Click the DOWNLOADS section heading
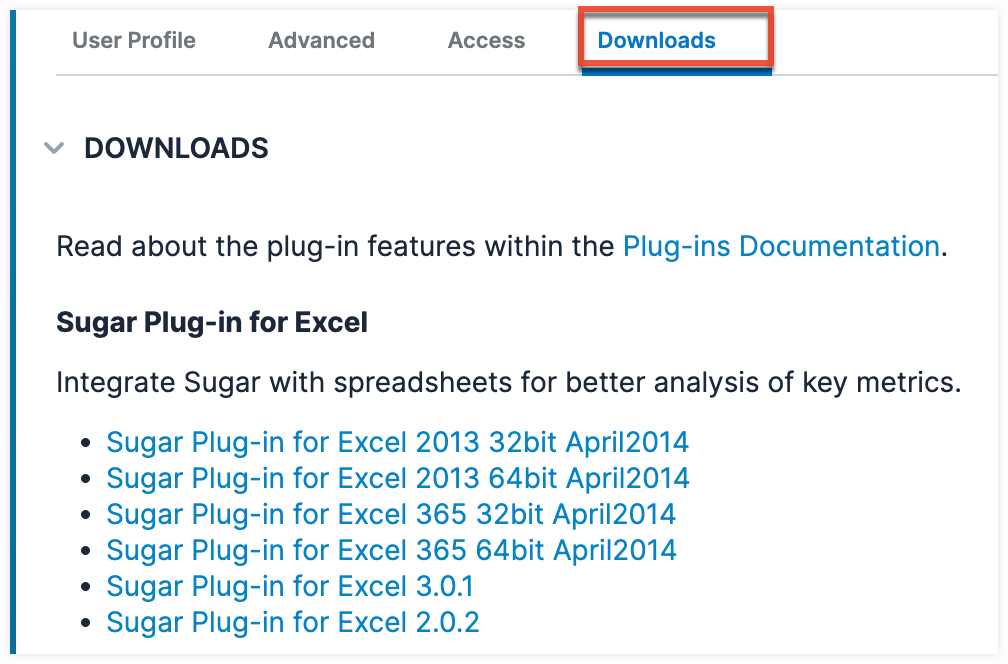Viewport: 1008px width, 664px height. (177, 147)
